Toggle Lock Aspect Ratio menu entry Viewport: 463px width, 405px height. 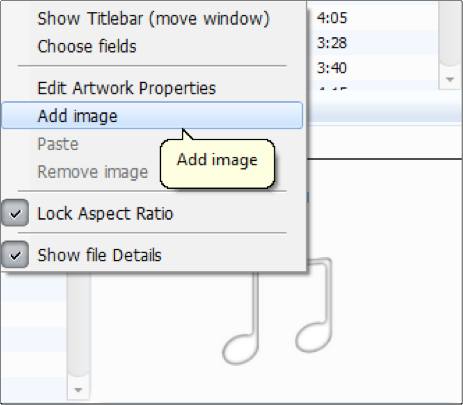[x=152, y=213]
